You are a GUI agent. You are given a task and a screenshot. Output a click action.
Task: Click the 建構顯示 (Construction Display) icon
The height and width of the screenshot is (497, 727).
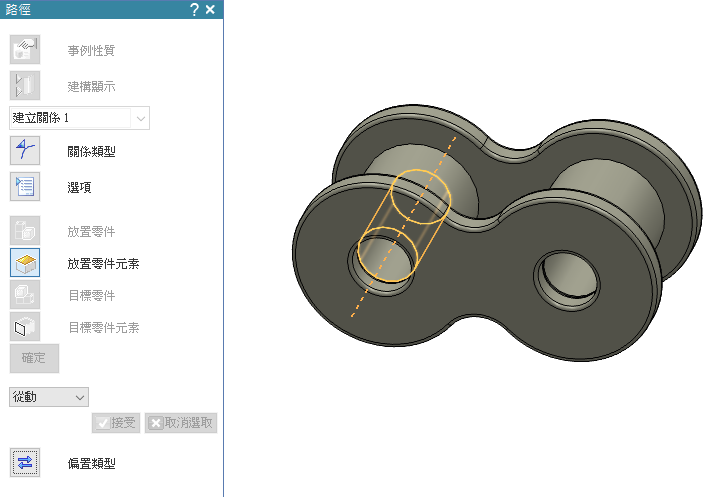25,85
